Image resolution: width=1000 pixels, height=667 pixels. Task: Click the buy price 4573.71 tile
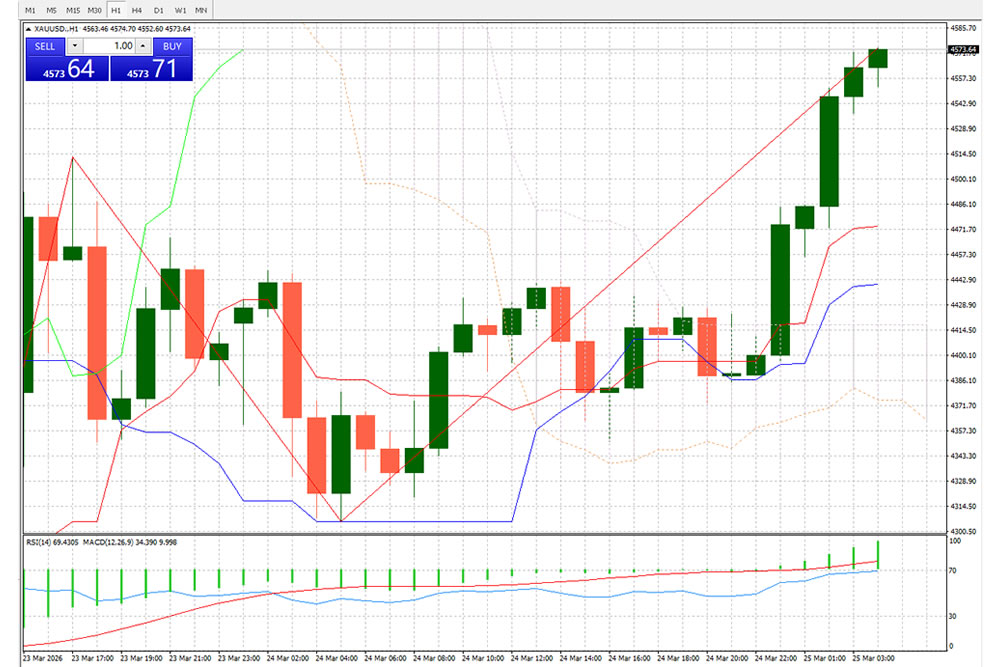[151, 68]
